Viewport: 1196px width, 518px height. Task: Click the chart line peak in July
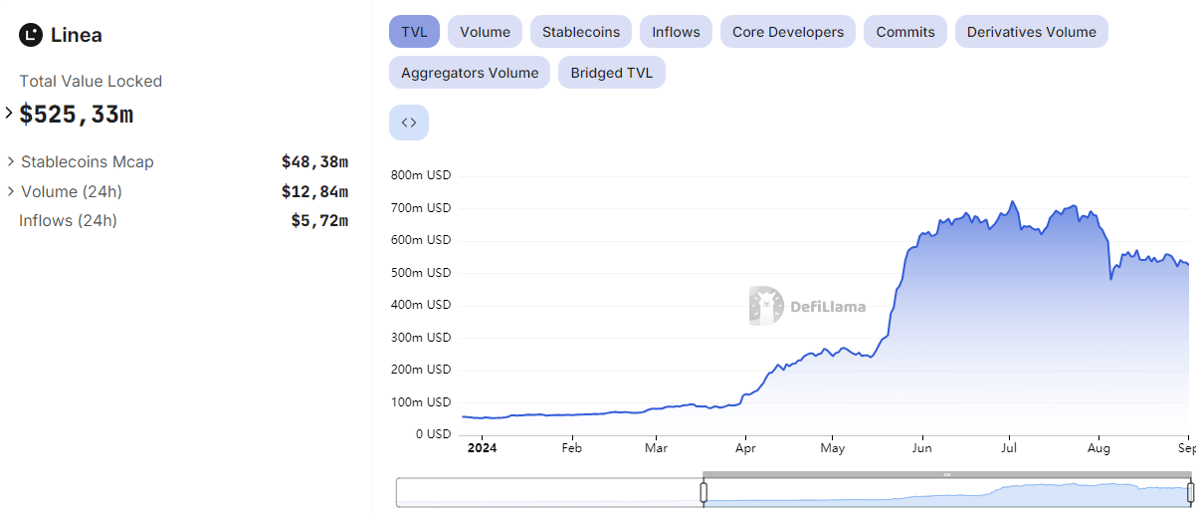point(1013,202)
